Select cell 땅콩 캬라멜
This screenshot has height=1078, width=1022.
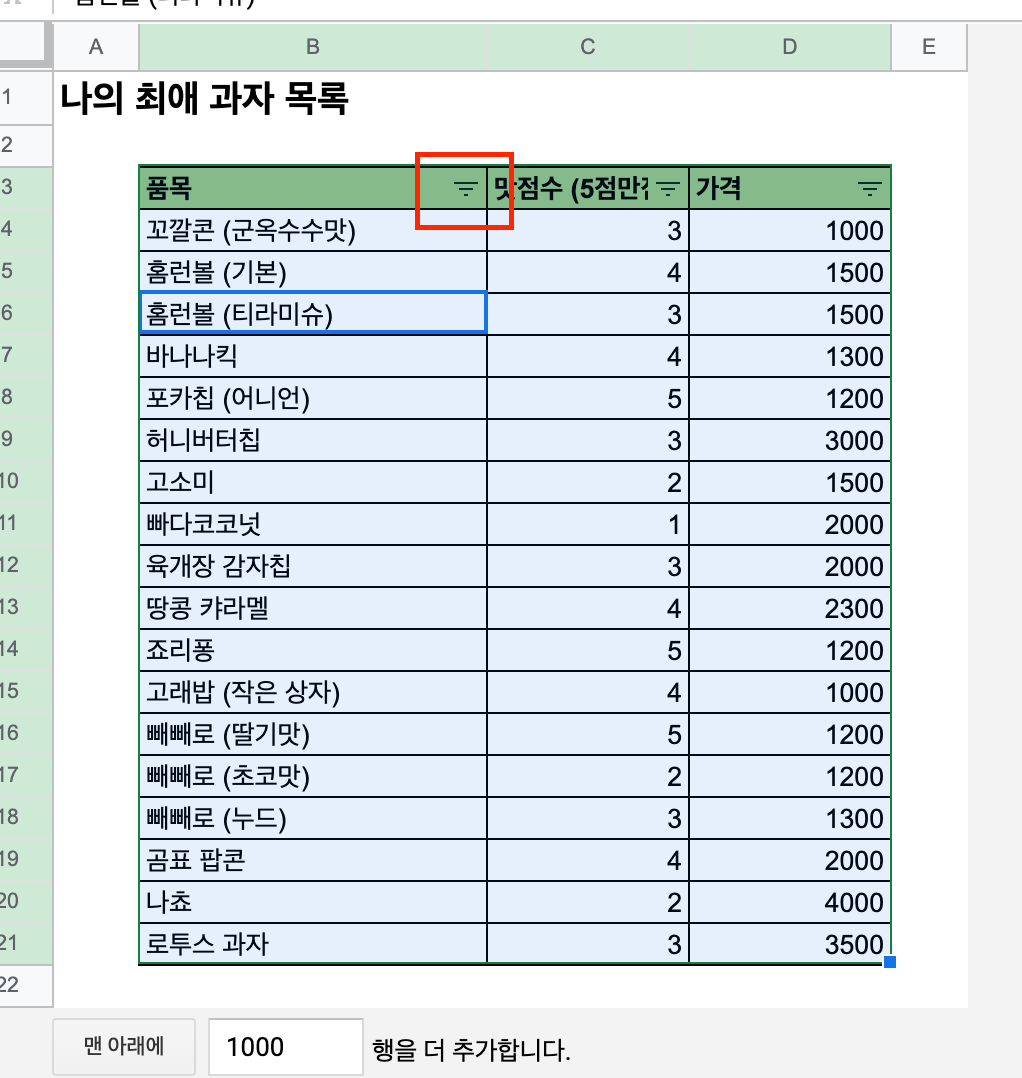point(313,608)
